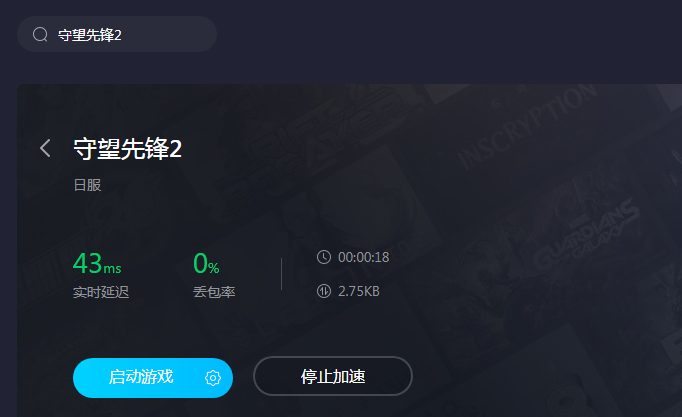Focus the search field containing 守望先锋2
Image resolution: width=682 pixels, height=417 pixels.
click(117, 34)
